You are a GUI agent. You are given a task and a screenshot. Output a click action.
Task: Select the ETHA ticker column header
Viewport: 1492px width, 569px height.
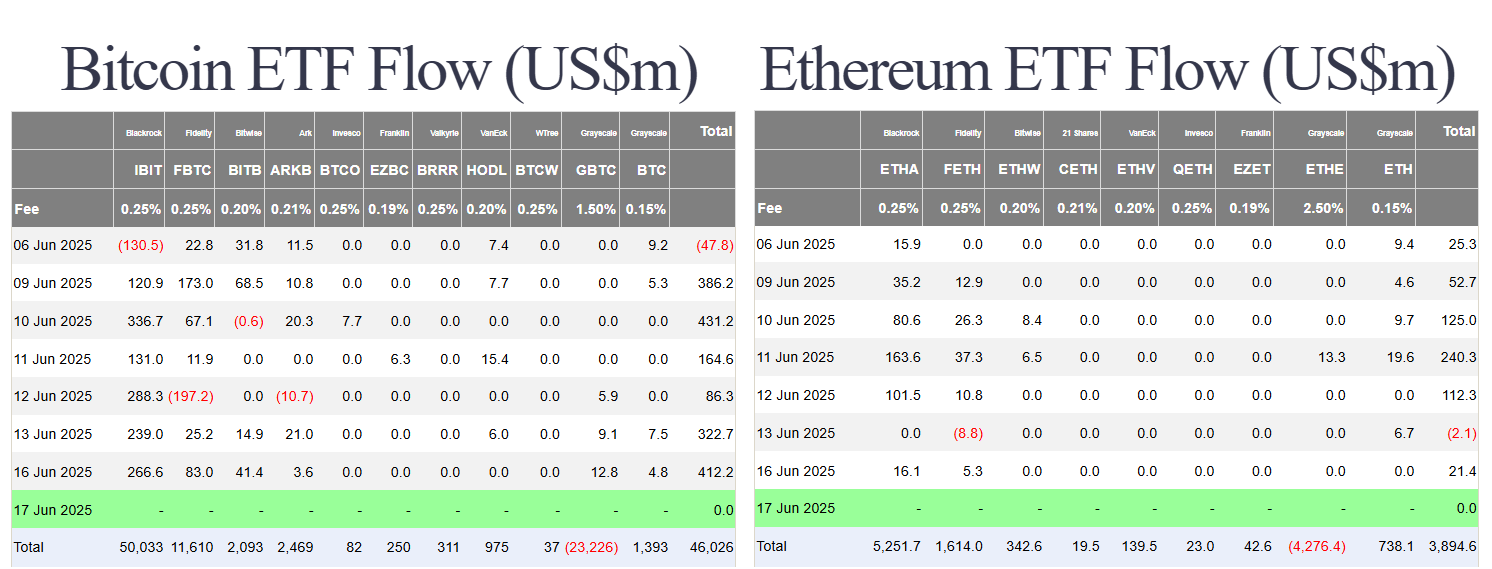899,169
